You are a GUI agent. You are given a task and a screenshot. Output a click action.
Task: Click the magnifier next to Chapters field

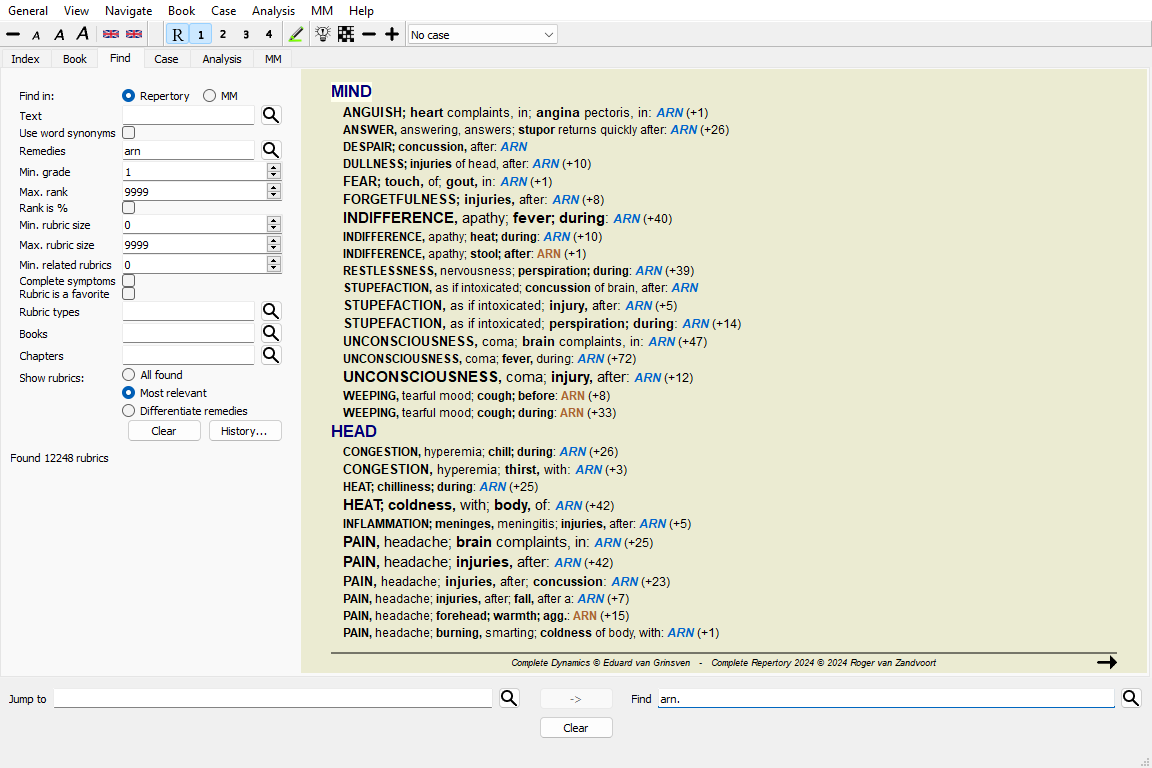coord(271,356)
